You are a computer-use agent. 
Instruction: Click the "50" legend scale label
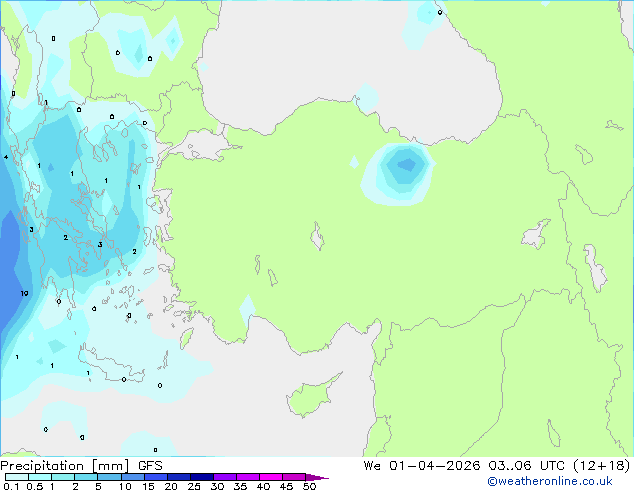pyautogui.click(x=309, y=486)
